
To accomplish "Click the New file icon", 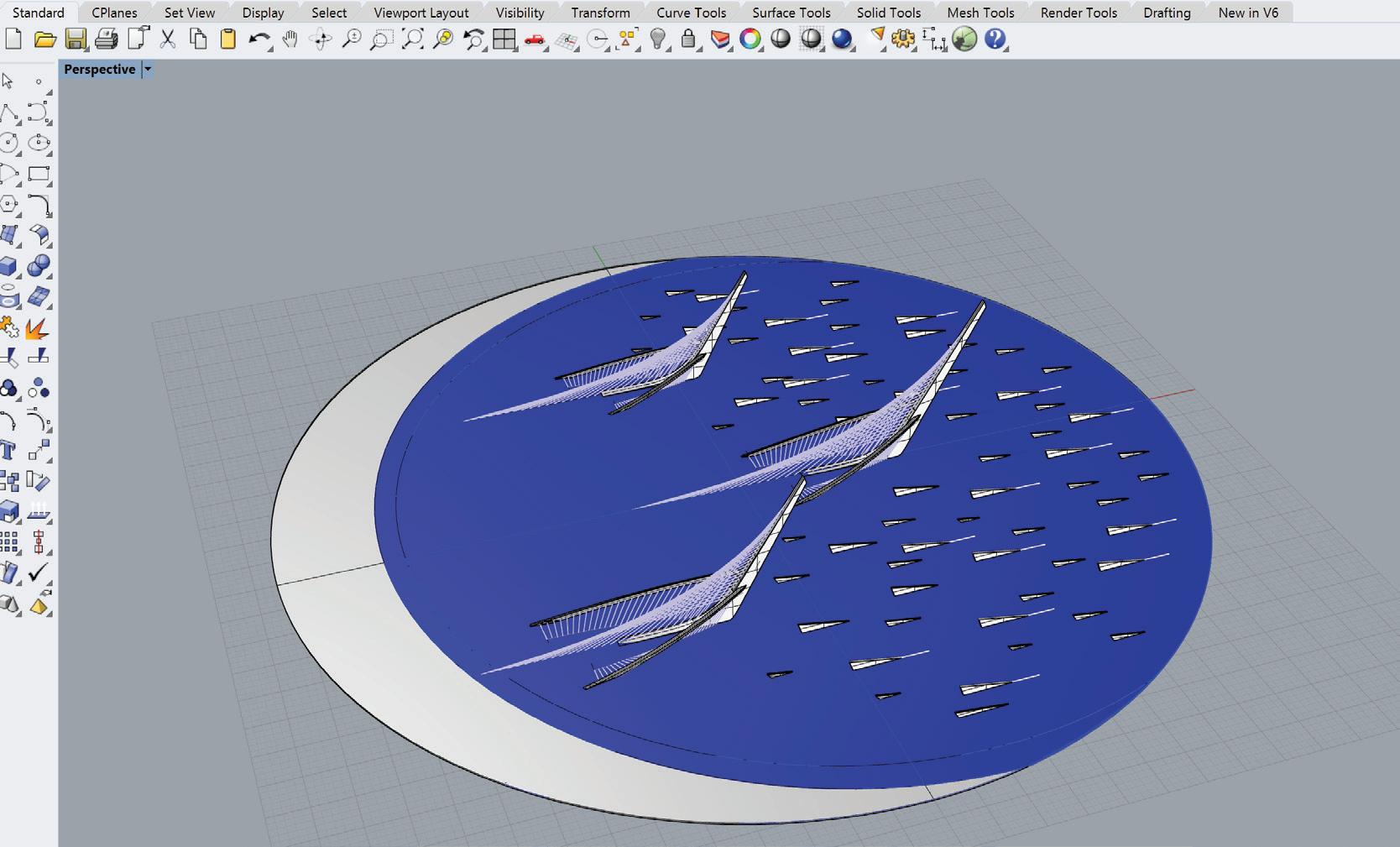I will (13, 39).
